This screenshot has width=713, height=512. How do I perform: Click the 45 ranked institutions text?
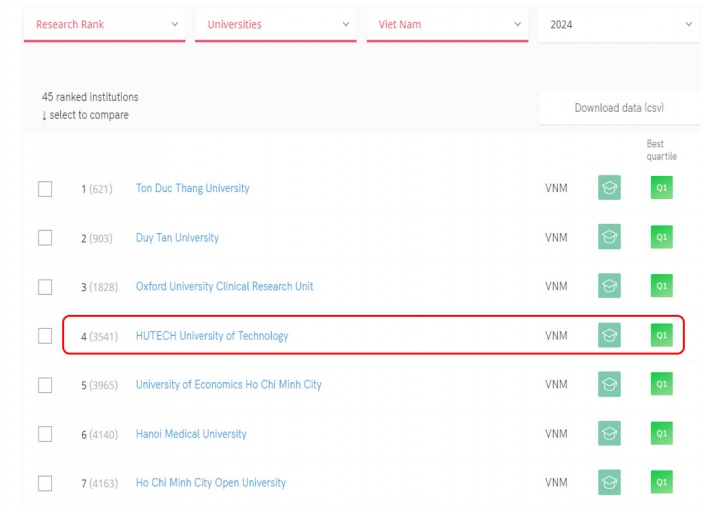[x=90, y=97]
